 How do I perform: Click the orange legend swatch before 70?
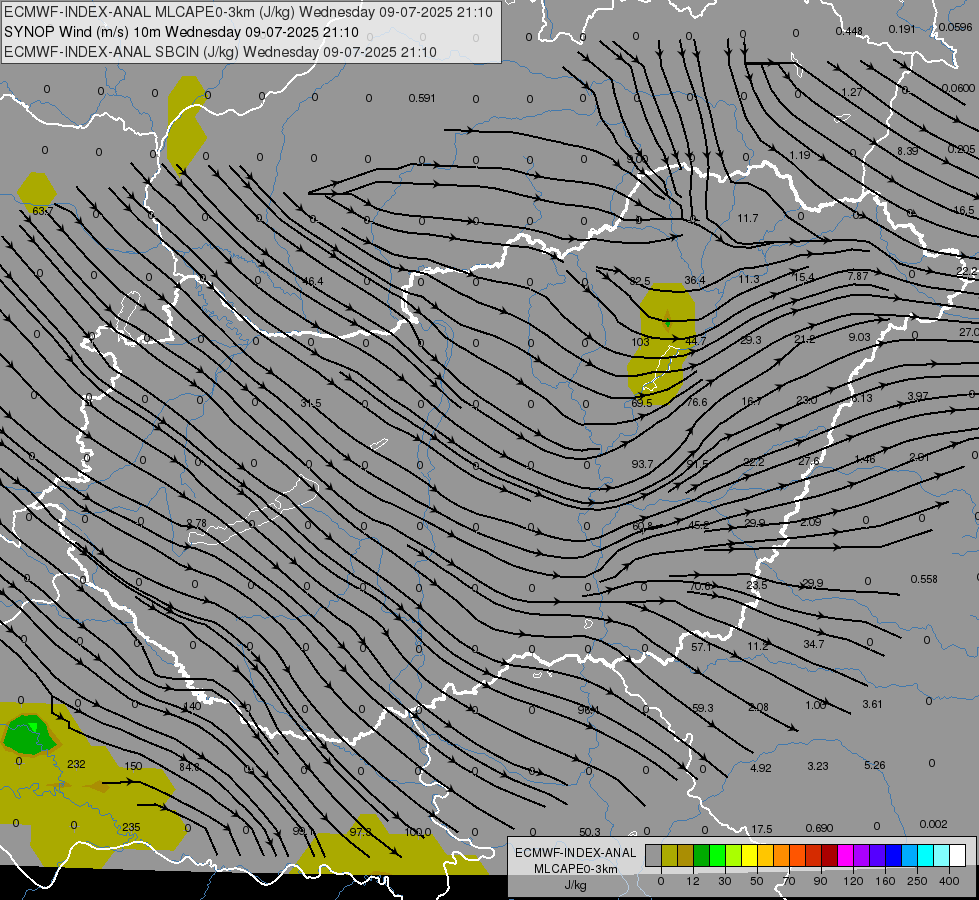pyautogui.click(x=781, y=856)
